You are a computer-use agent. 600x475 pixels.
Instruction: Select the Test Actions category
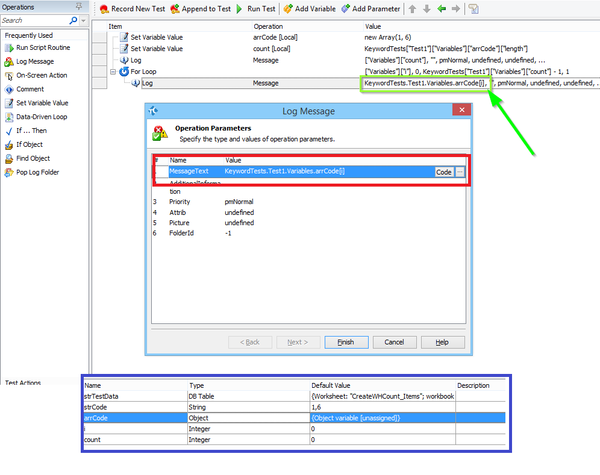click(x=23, y=382)
